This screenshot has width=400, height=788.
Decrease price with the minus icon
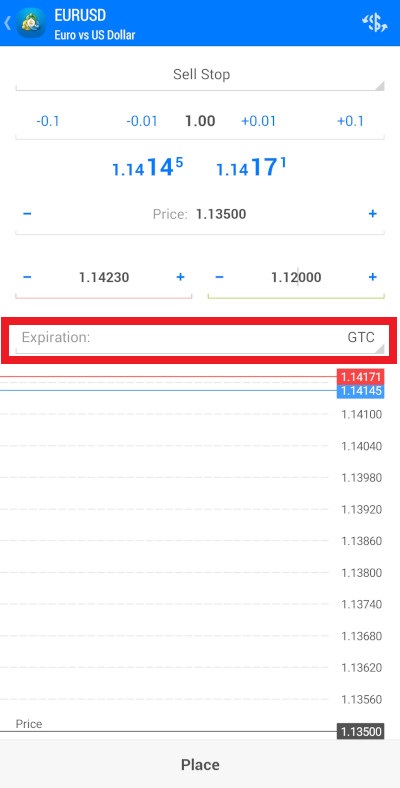click(x=27, y=214)
